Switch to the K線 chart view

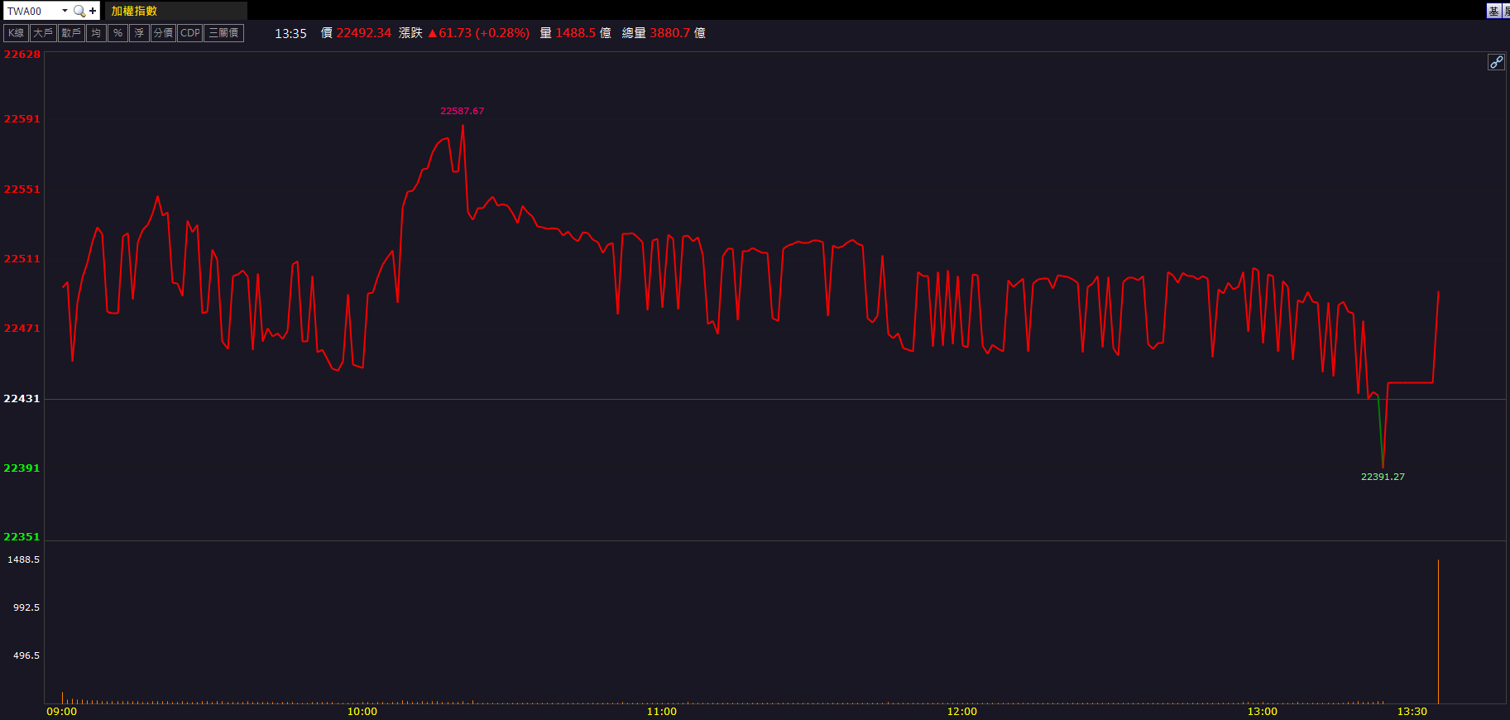coord(16,33)
